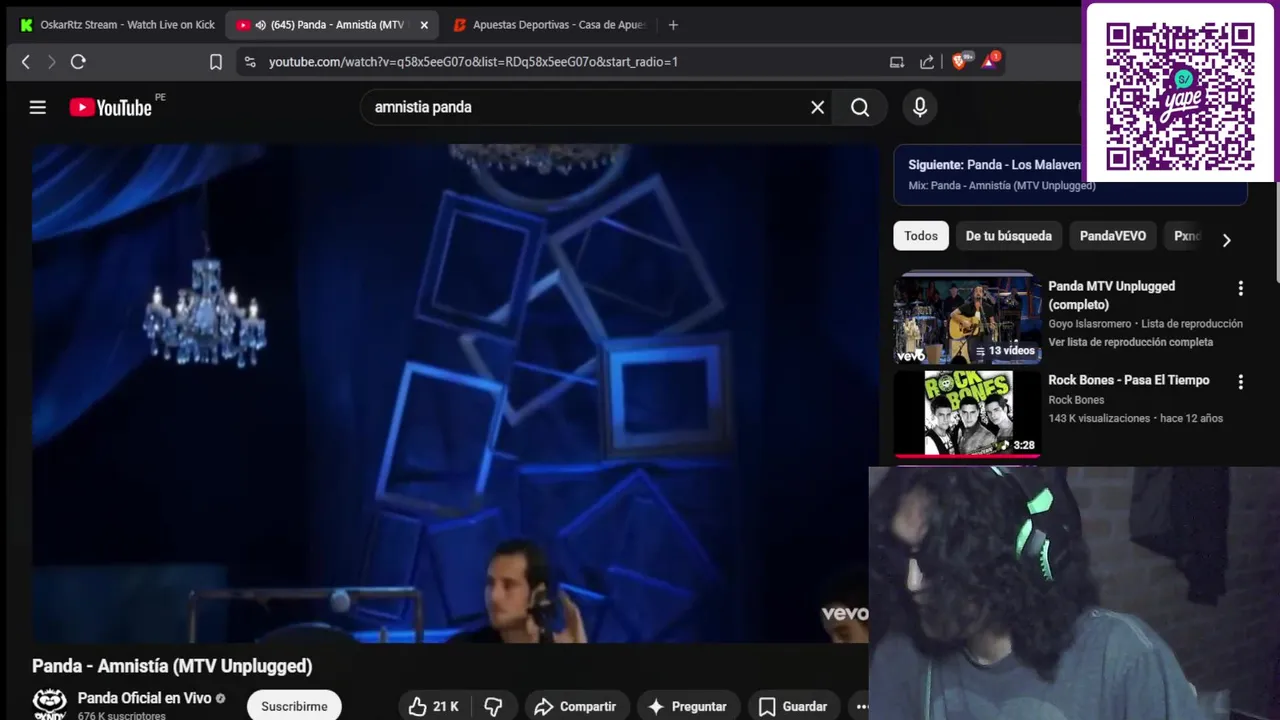Click Suscribirme to subscribe

[x=294, y=706]
